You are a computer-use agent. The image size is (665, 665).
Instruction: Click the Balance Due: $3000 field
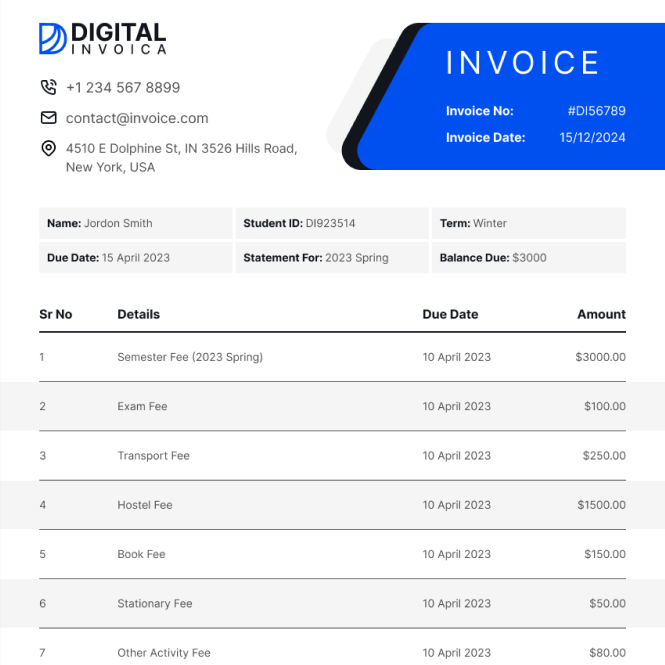pyautogui.click(x=529, y=257)
